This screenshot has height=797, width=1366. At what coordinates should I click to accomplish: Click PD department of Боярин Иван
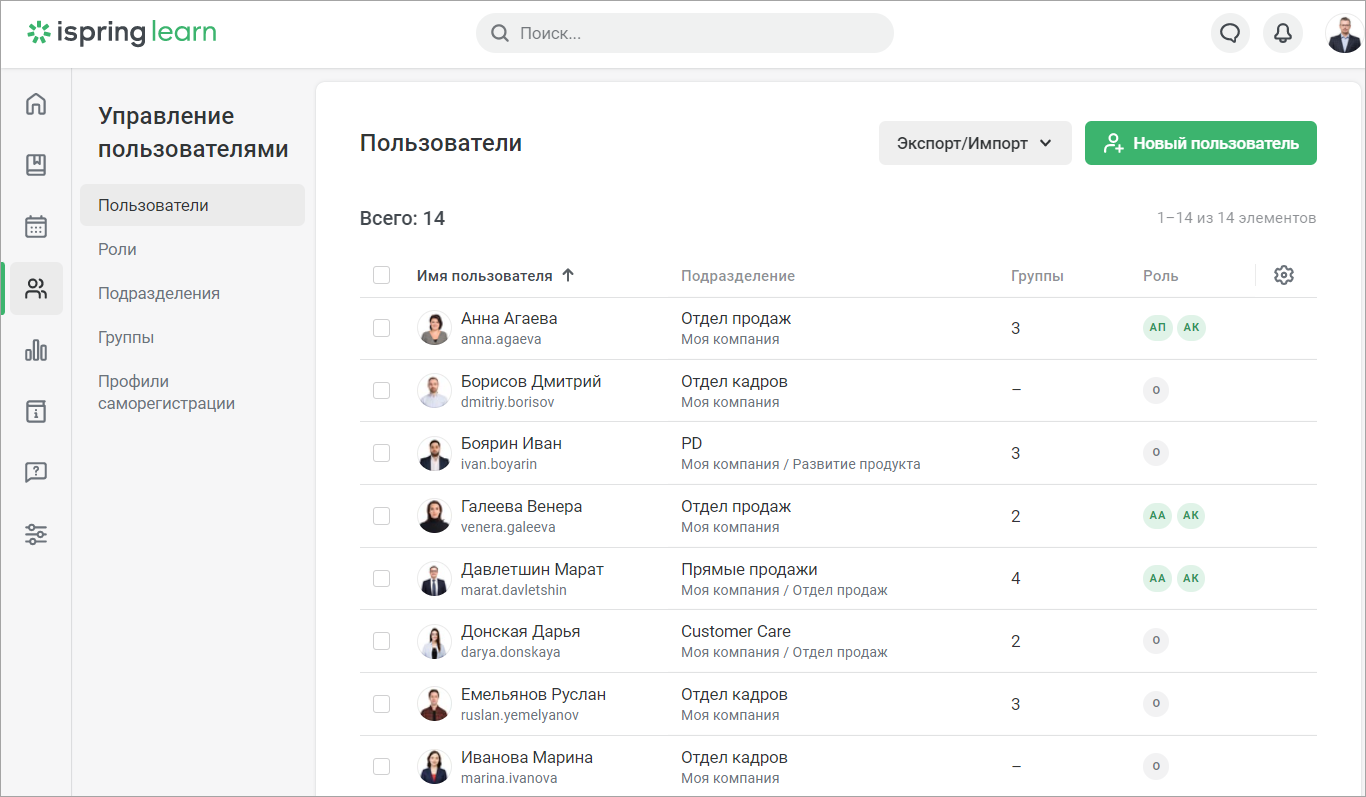point(691,443)
